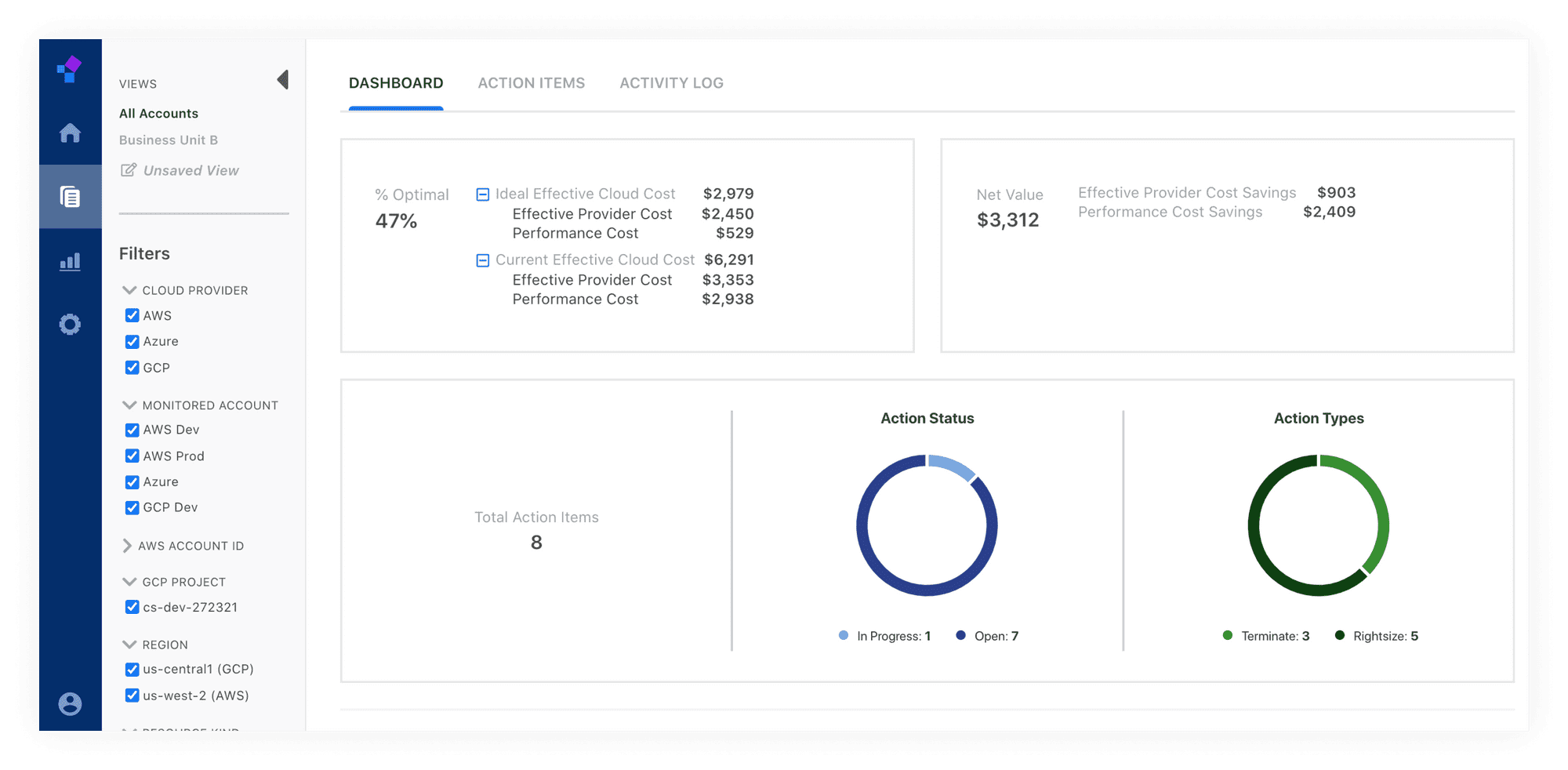Toggle the GCP Dev monitored account checkbox

[x=132, y=507]
